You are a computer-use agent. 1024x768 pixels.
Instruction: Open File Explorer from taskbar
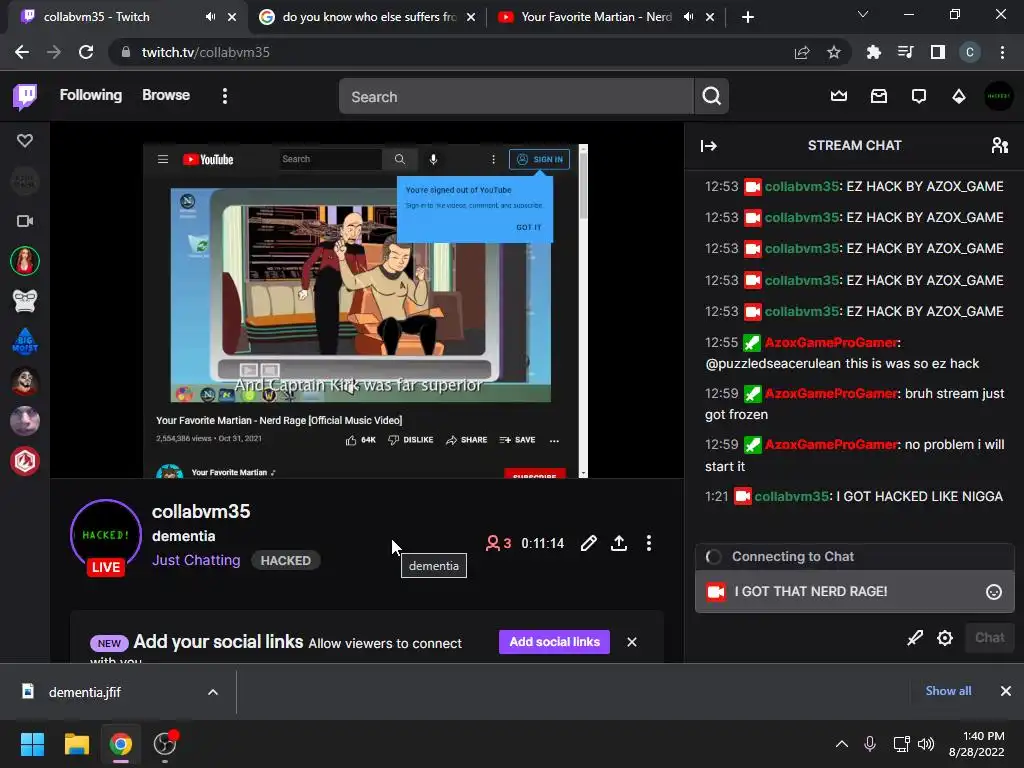coord(76,744)
